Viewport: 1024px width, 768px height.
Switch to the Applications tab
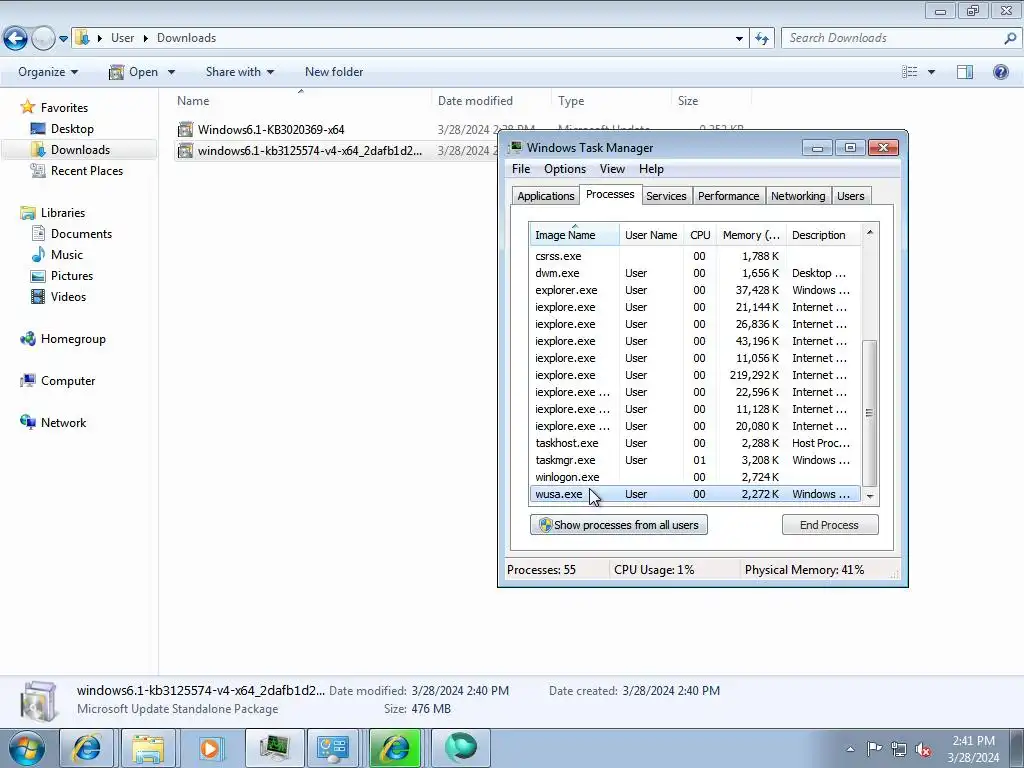coord(545,196)
